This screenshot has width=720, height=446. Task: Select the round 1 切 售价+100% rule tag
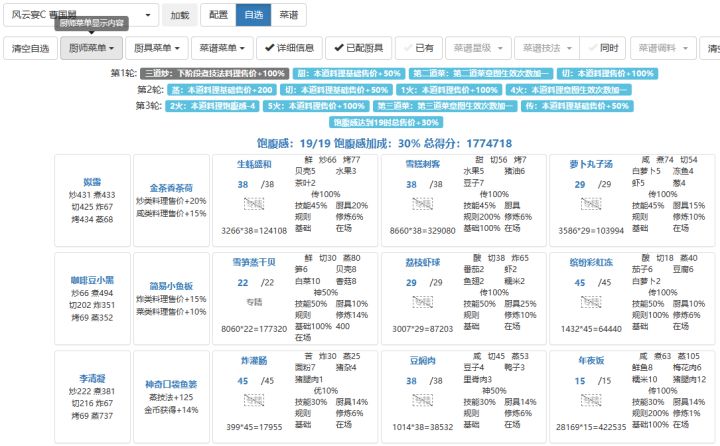pyautogui.click(x=607, y=73)
